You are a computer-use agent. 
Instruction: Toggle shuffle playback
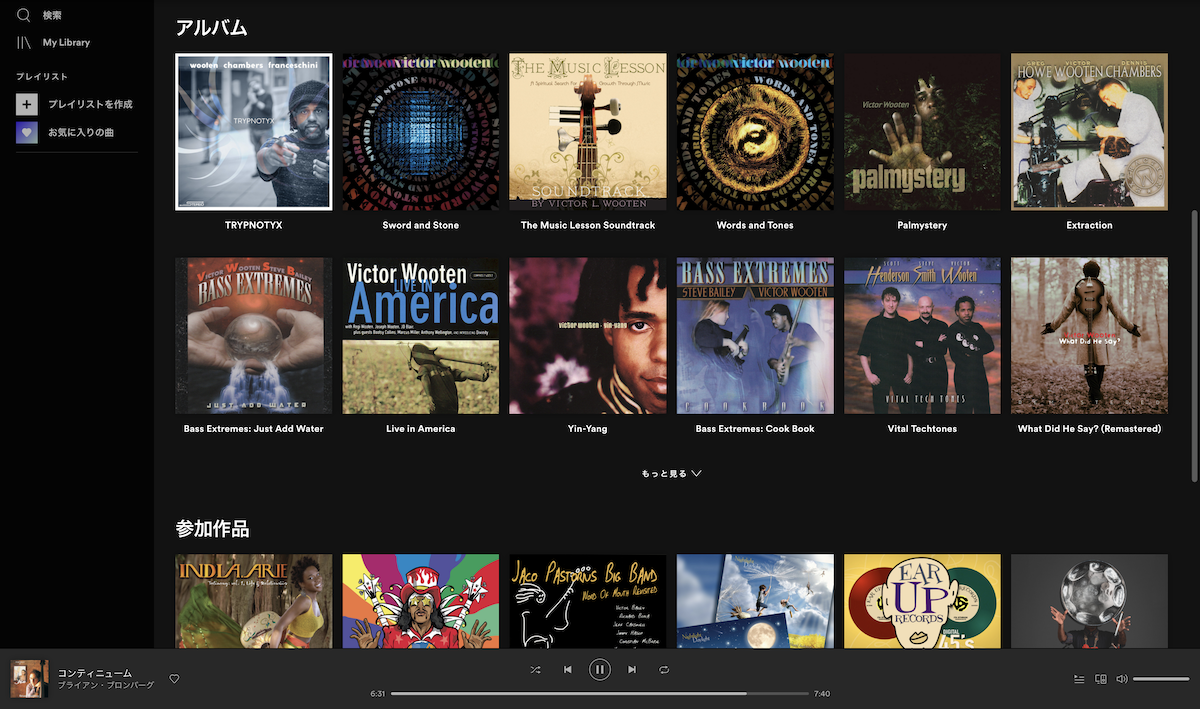coord(535,670)
